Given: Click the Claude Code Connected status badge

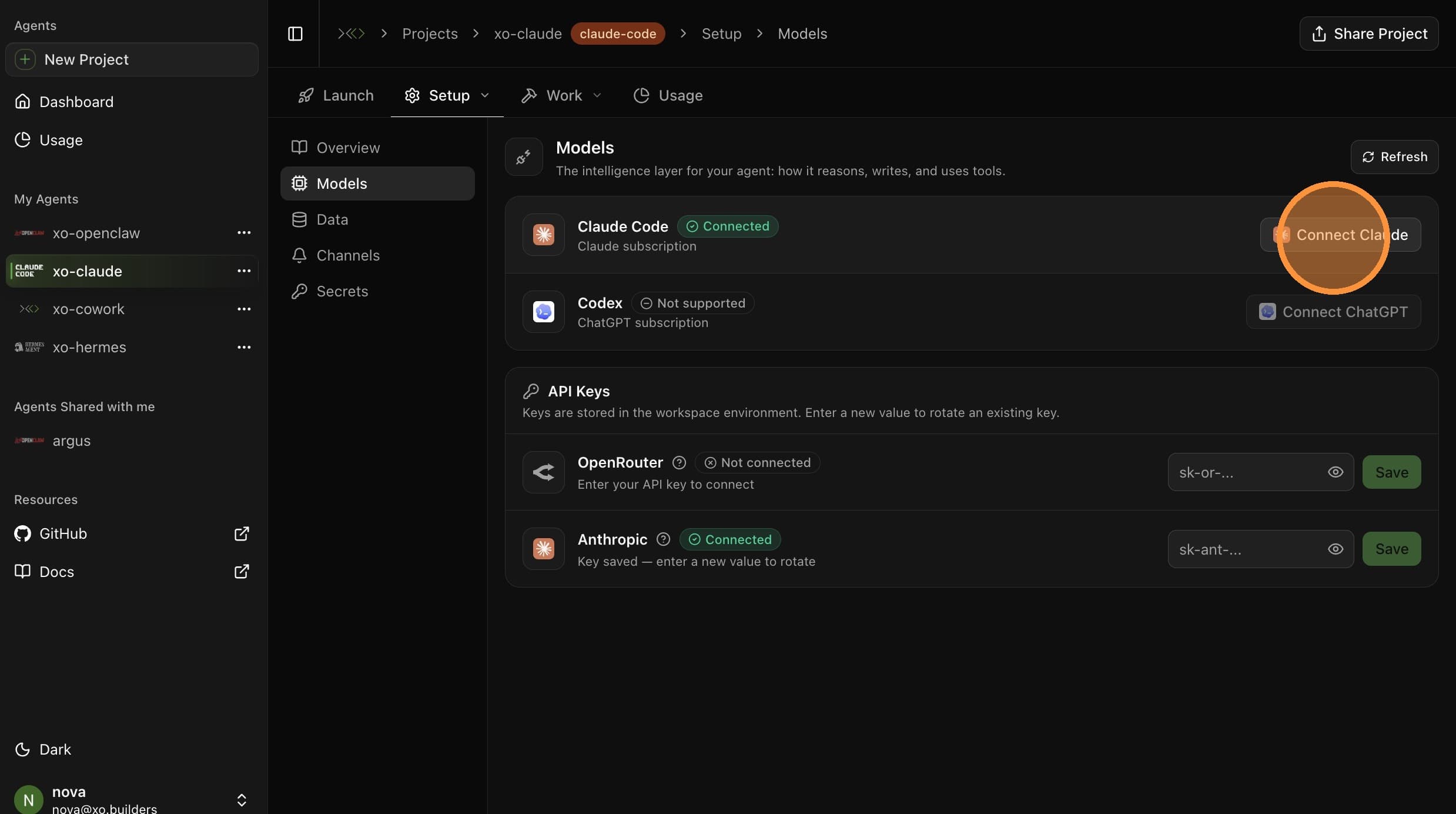Looking at the screenshot, I should click(728, 226).
